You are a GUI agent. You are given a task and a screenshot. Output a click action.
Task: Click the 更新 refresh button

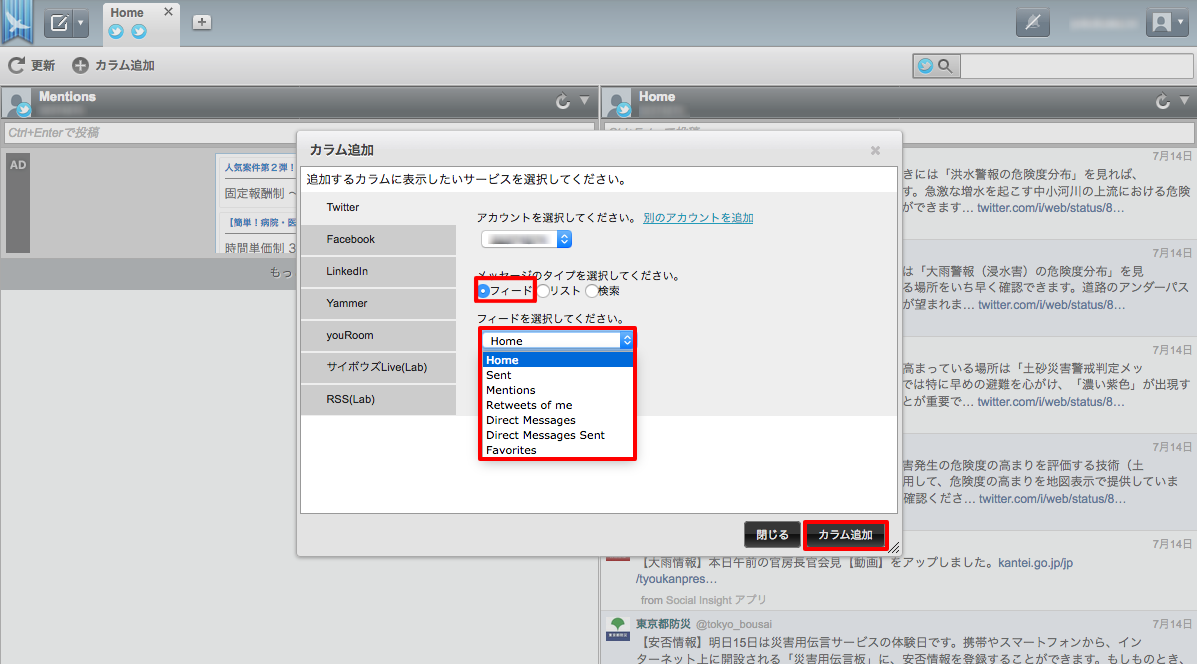(31, 66)
